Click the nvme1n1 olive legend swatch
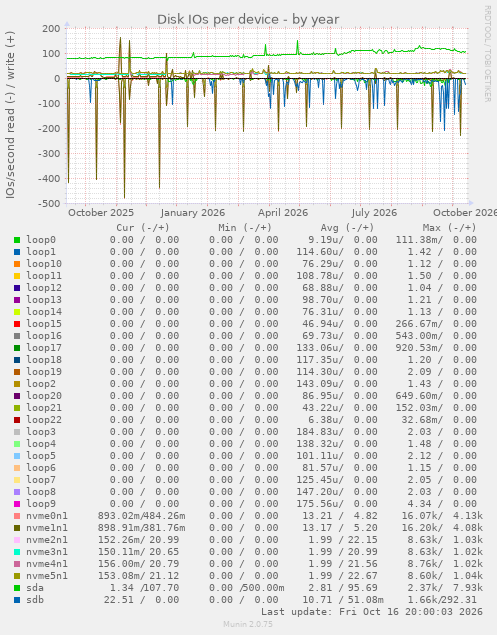 pos(17,528)
